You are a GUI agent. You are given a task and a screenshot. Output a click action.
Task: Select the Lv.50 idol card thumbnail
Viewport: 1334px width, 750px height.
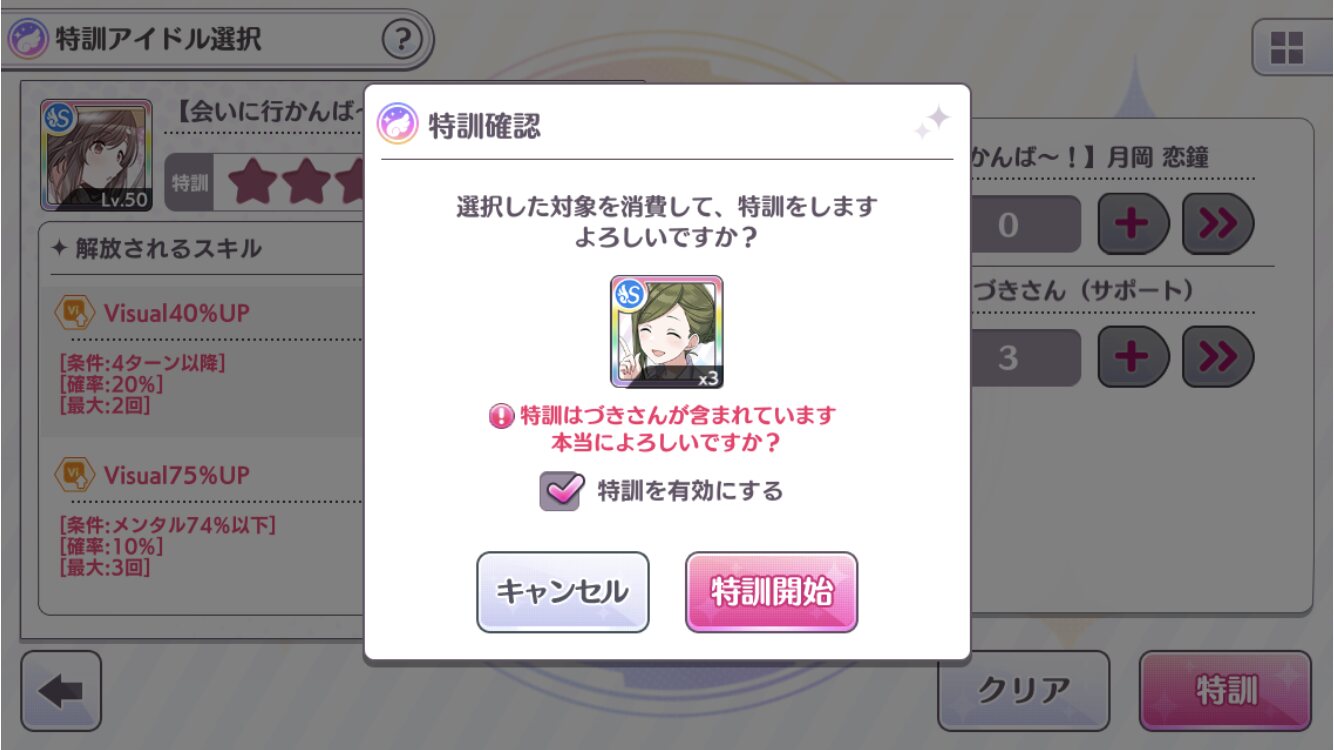pyautogui.click(x=96, y=156)
